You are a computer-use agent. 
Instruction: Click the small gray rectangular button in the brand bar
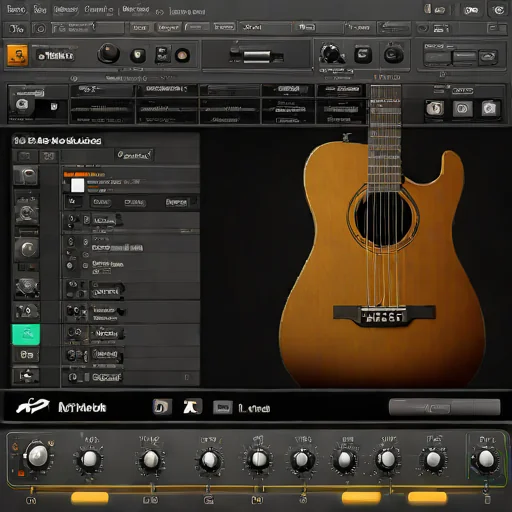[223, 408]
